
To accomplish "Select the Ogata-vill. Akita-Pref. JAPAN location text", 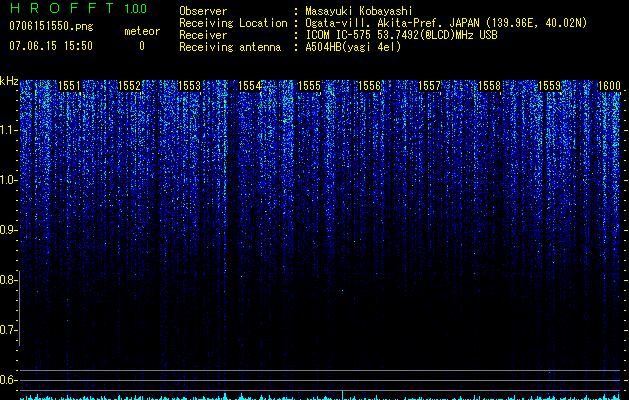I will pos(446,23).
